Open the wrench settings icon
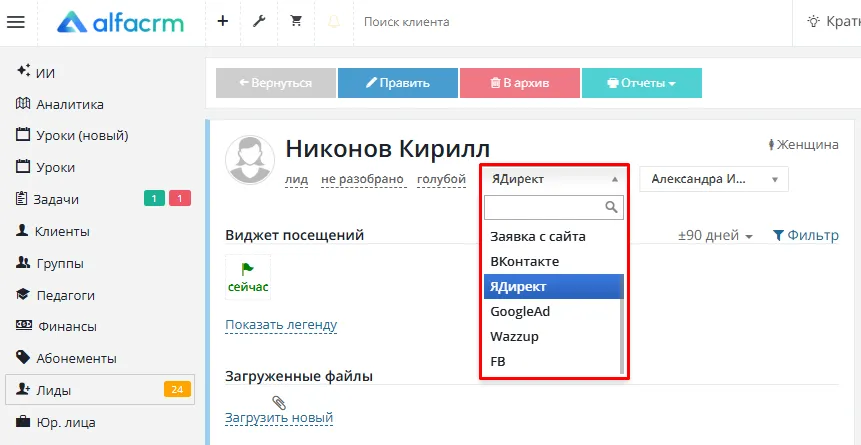Viewport: 861px width, 445px height. pyautogui.click(x=259, y=21)
